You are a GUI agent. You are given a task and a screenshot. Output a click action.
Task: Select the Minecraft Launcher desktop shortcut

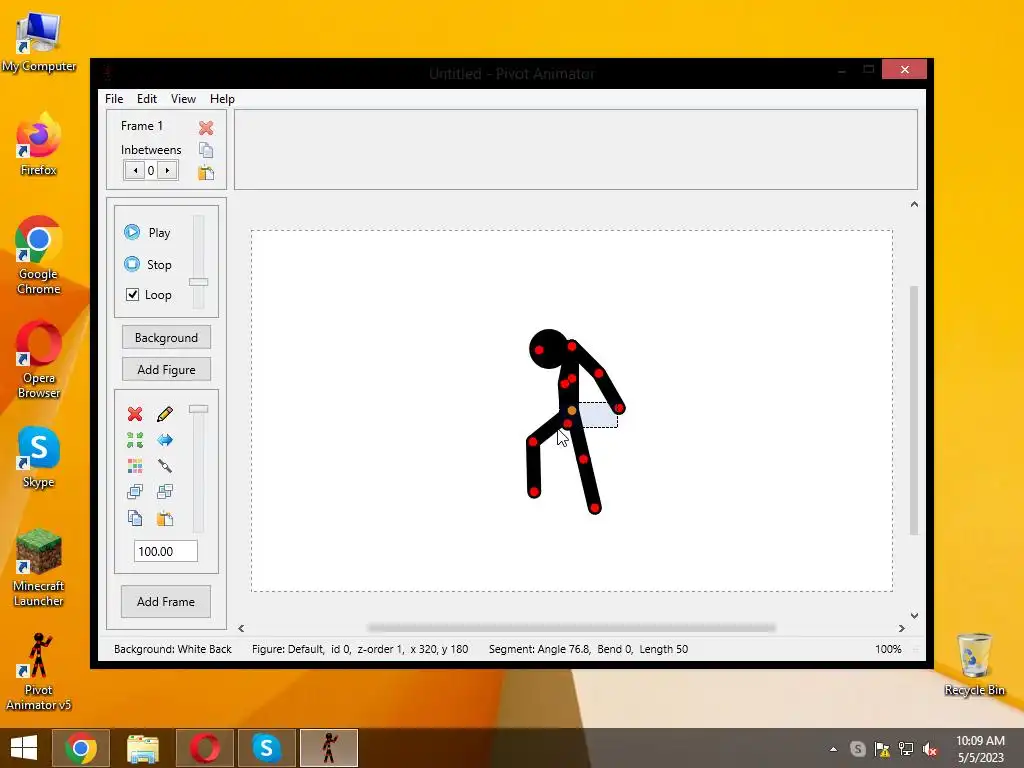pos(39,567)
